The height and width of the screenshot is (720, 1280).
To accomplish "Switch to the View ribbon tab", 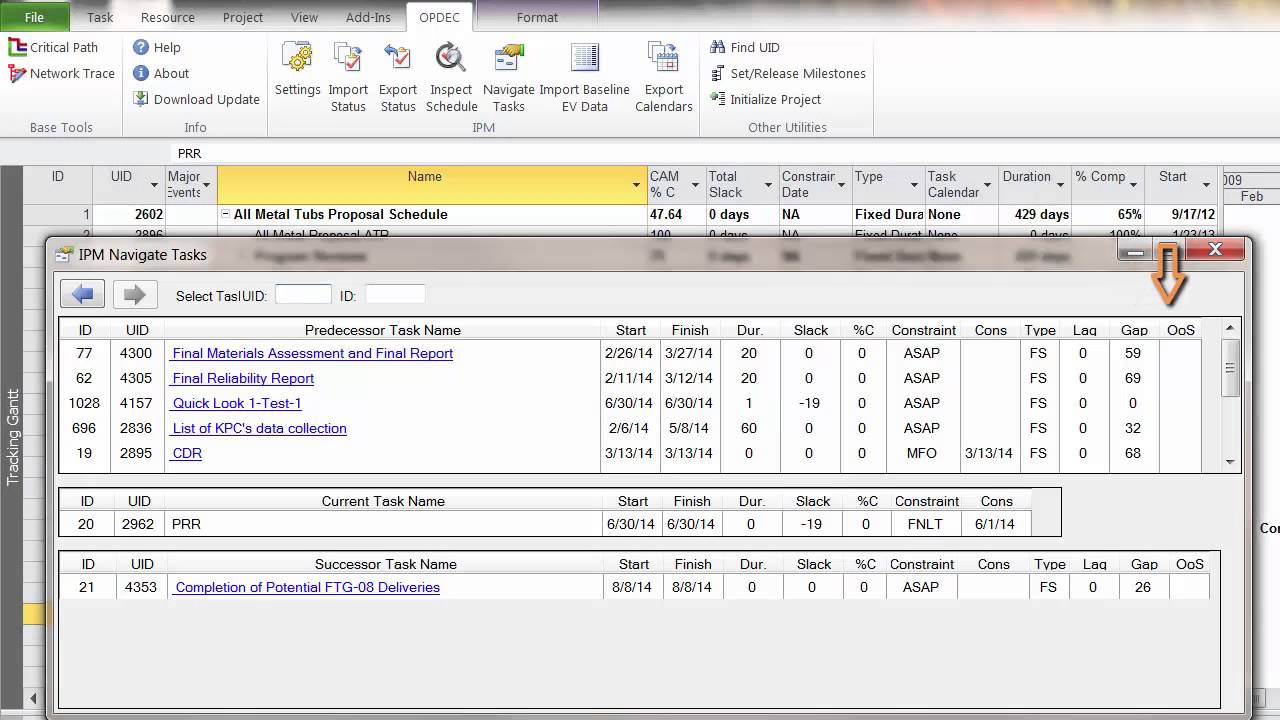I will tap(304, 17).
